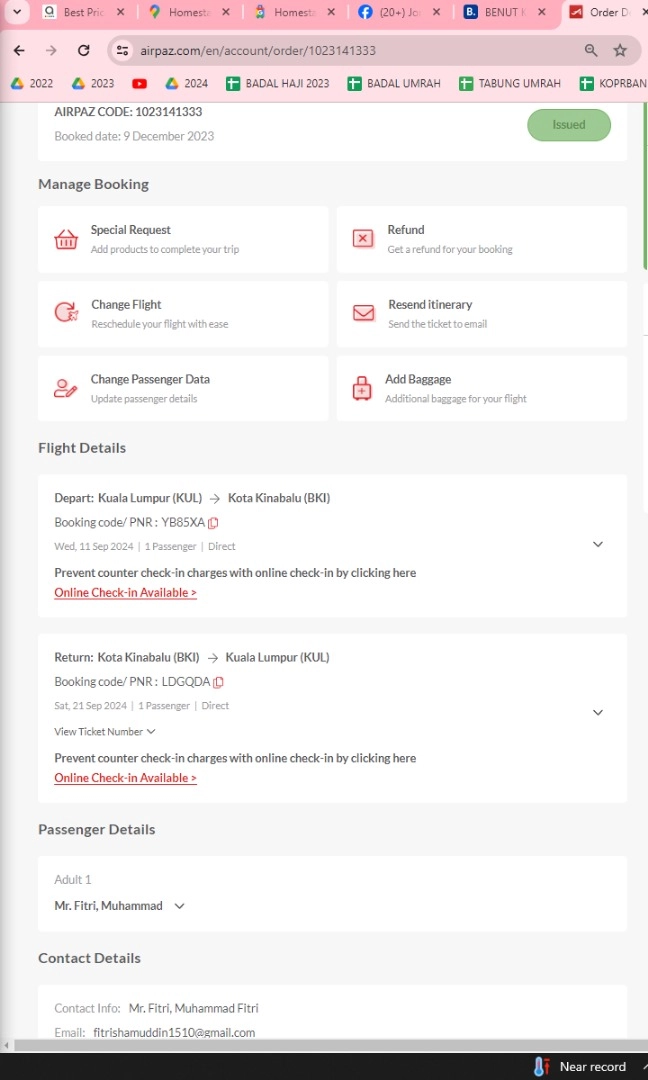Reload the page in browser

[84, 50]
